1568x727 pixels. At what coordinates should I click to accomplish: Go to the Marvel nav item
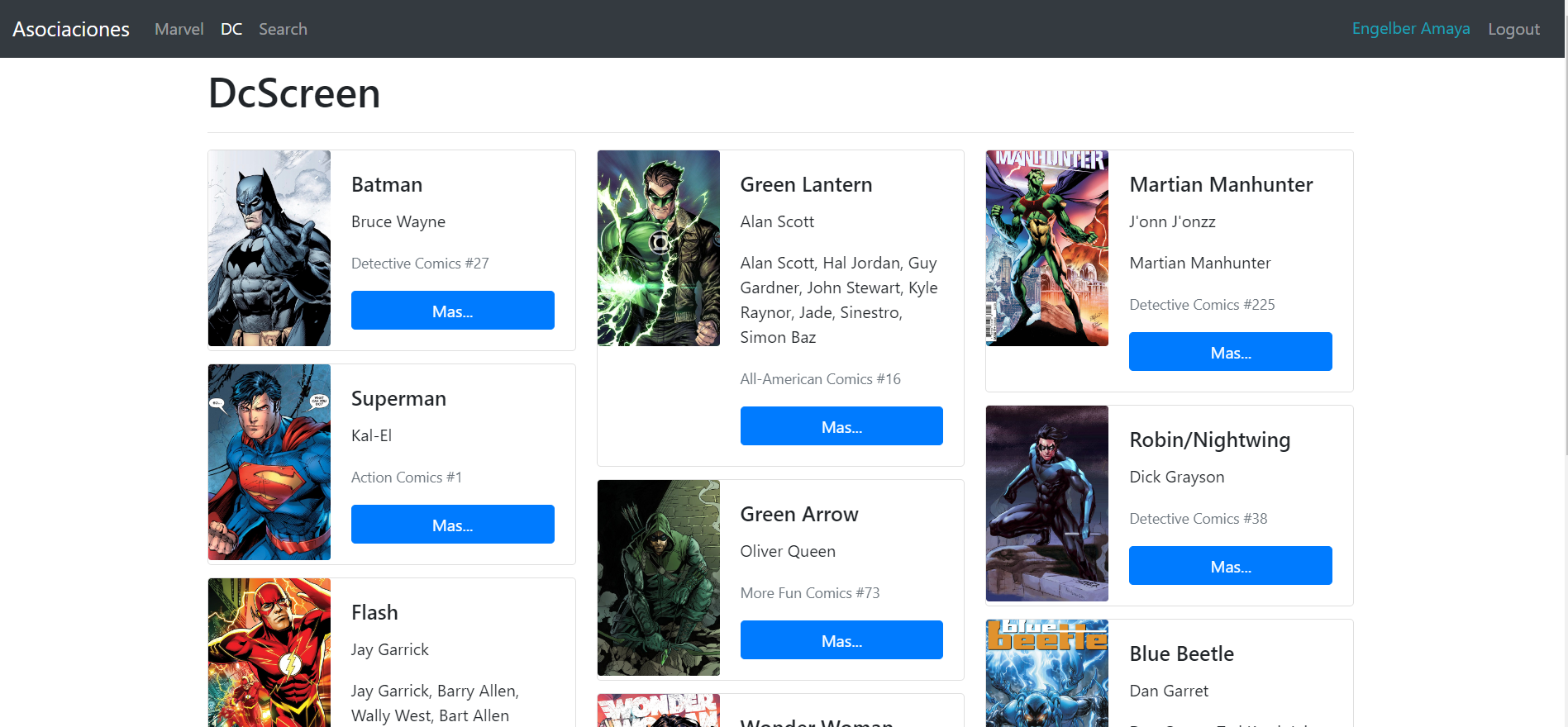(x=179, y=29)
